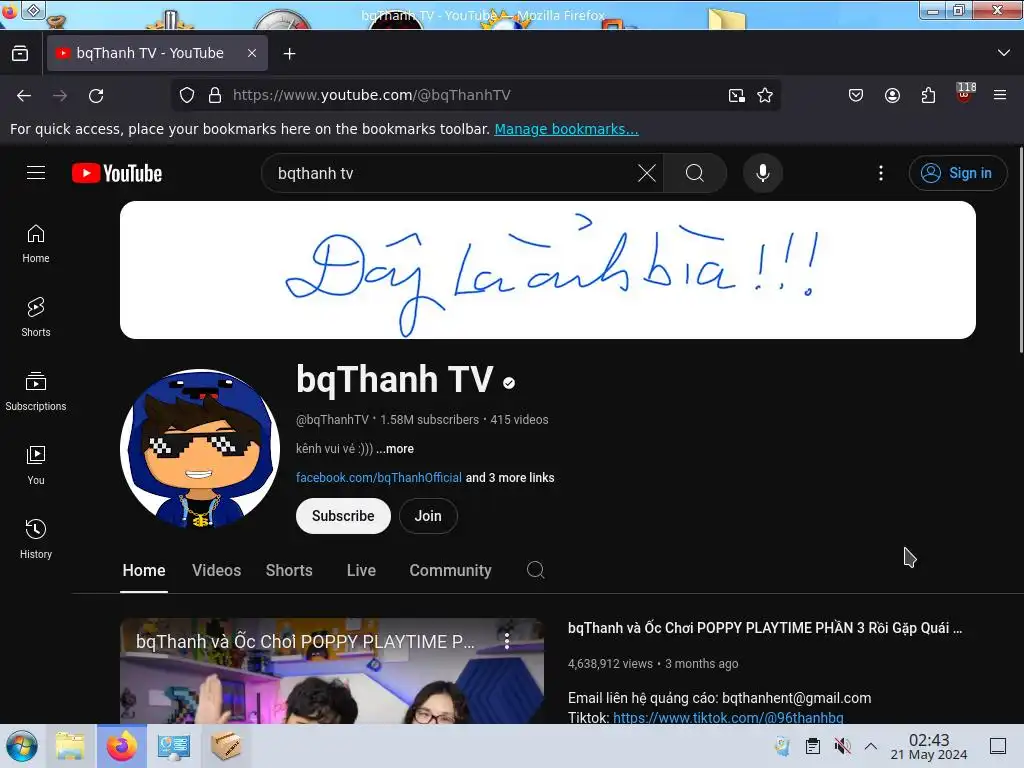Open the package box taskbar app
This screenshot has width=1024, height=768.
pos(226,746)
